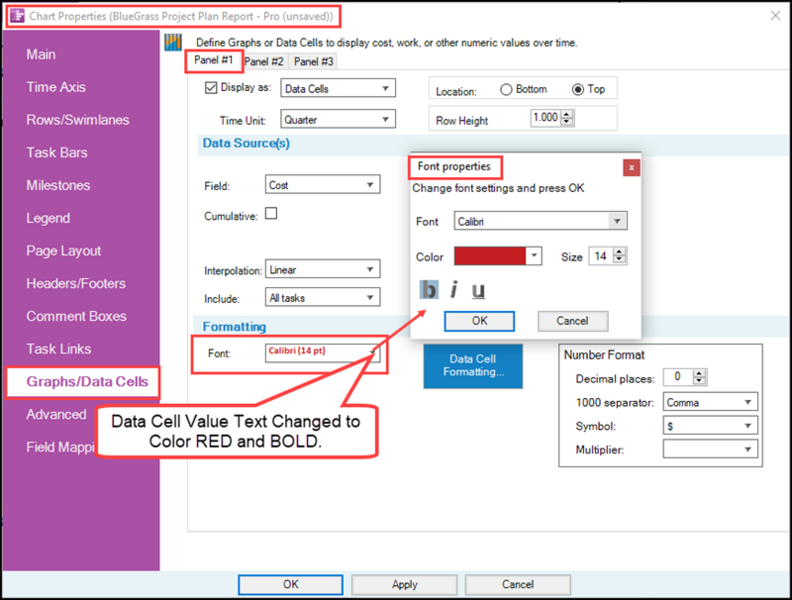This screenshot has width=792, height=600.
Task: Close the Font properties dialog
Action: (631, 168)
